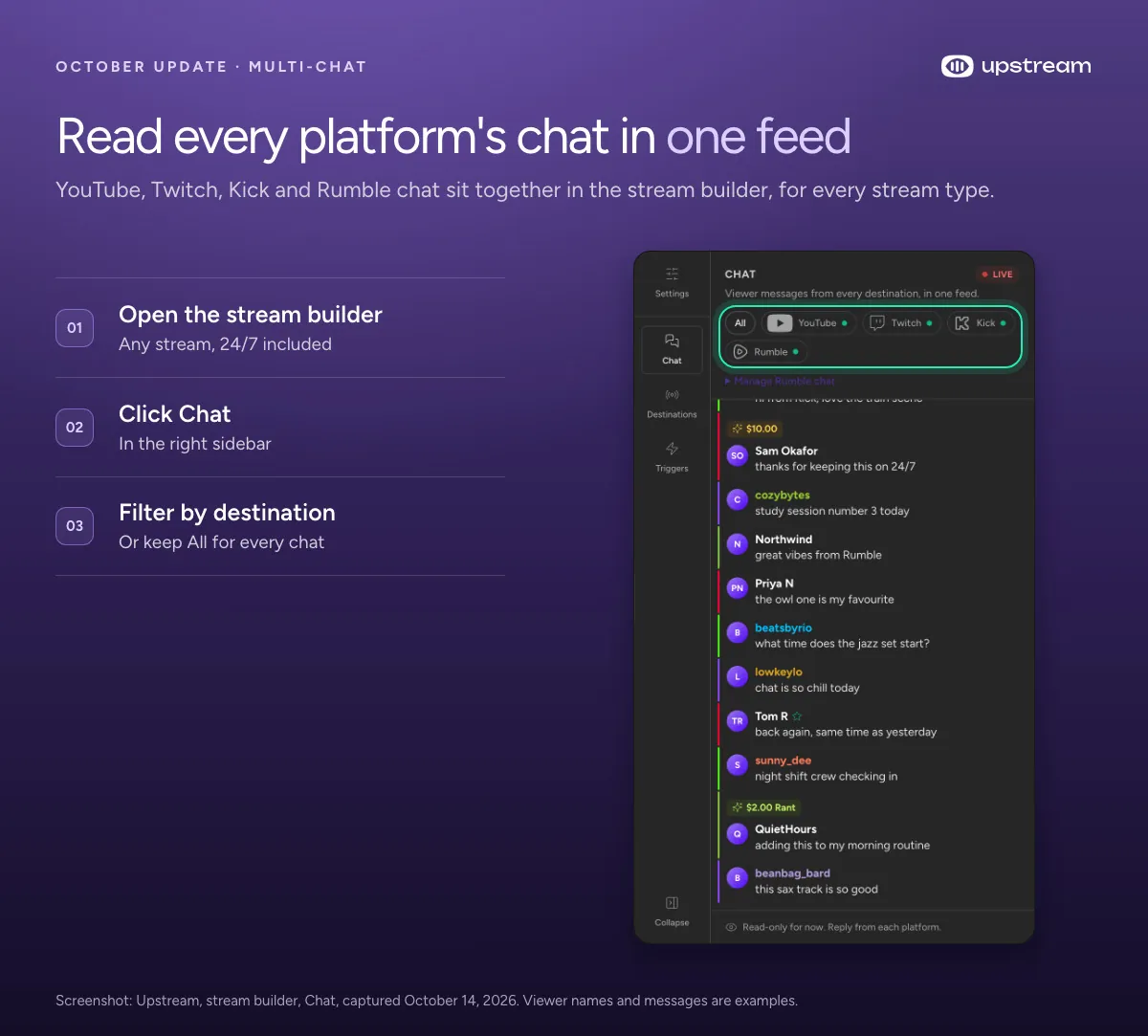1148x1036 pixels.
Task: Click 'Viewer messages from every destination' subtitle
Action: pos(851,294)
